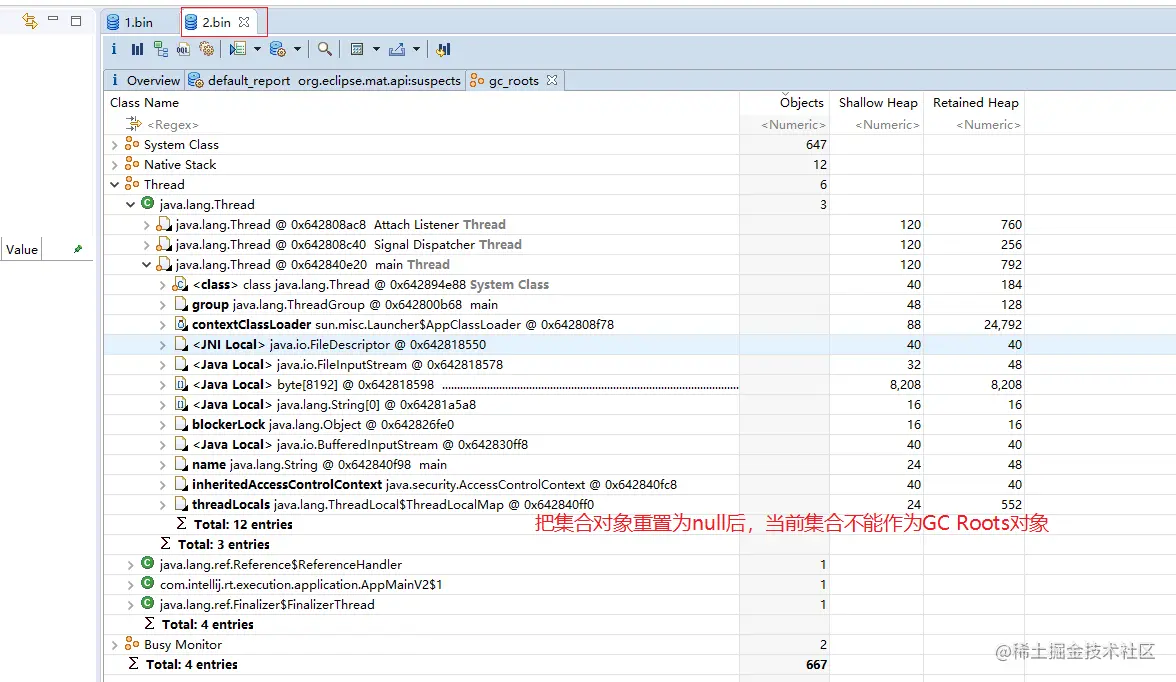Click the Regex filter field under Class Name
1176x682 pixels.
172,125
